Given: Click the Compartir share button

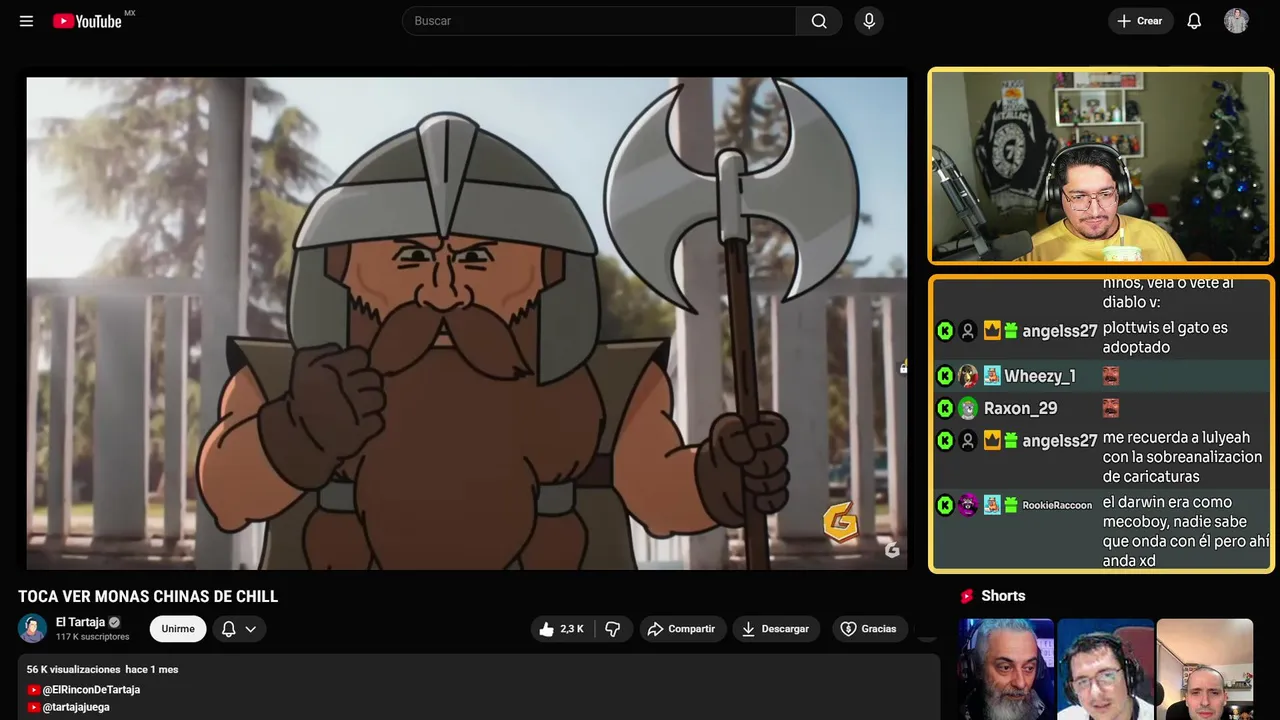Looking at the screenshot, I should (682, 629).
